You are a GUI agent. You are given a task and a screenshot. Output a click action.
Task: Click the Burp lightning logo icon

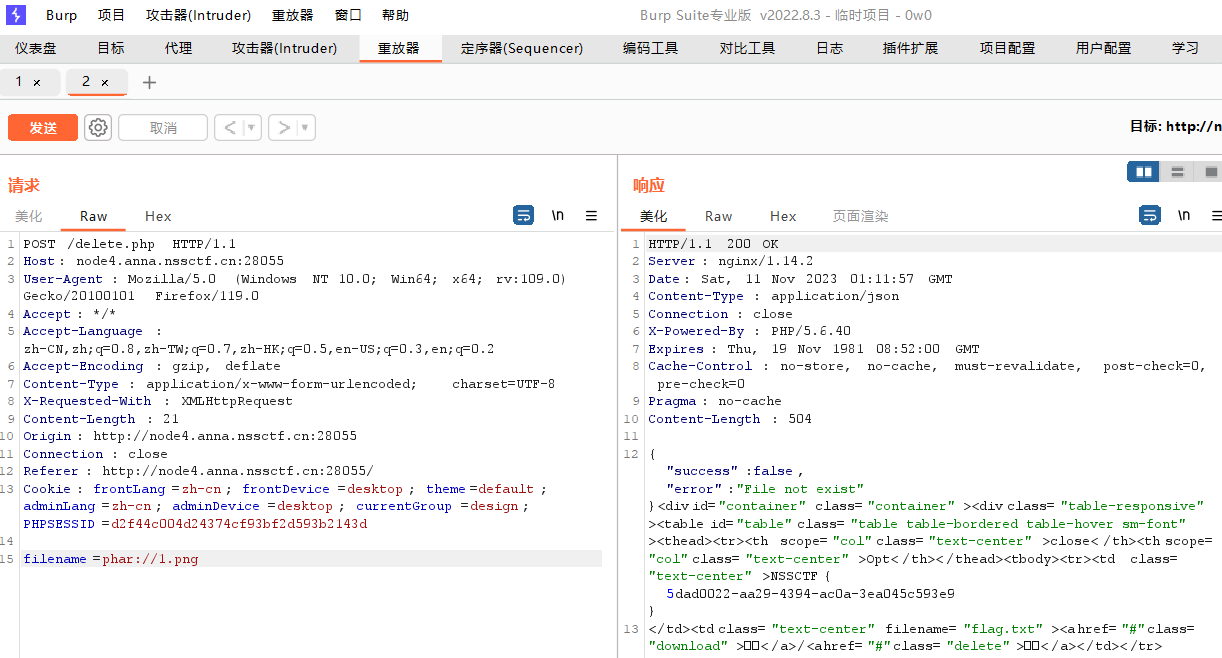coord(17,15)
